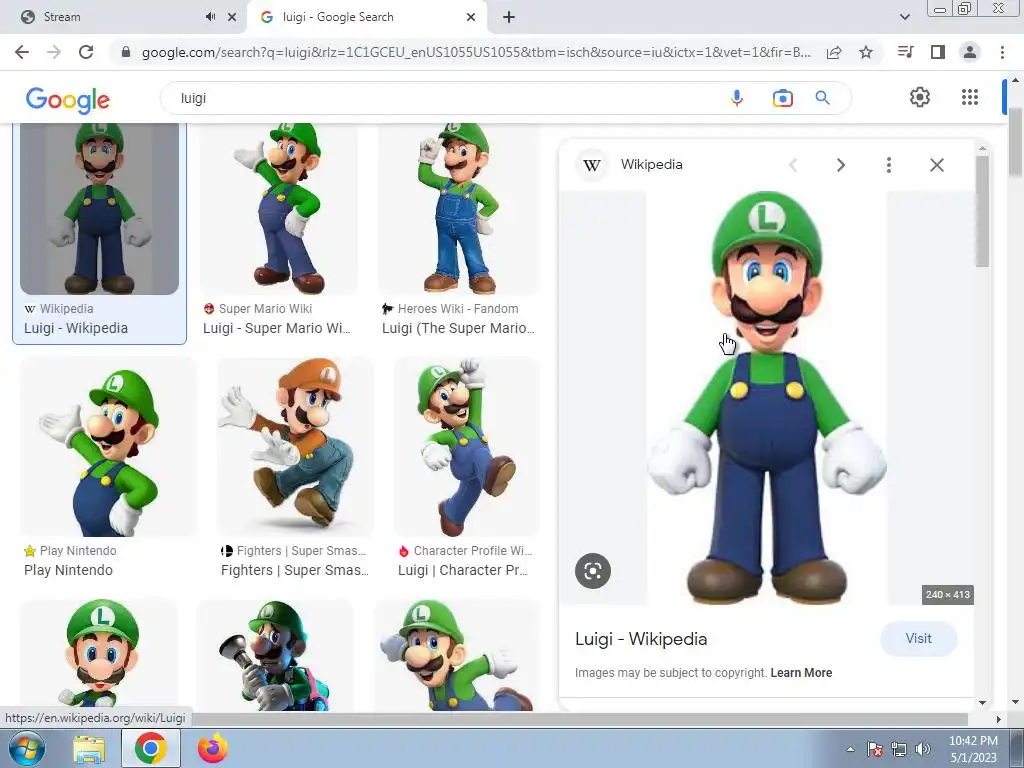Image resolution: width=1024 pixels, height=768 pixels.
Task: Click the browser forward arrow
Action: (54, 52)
